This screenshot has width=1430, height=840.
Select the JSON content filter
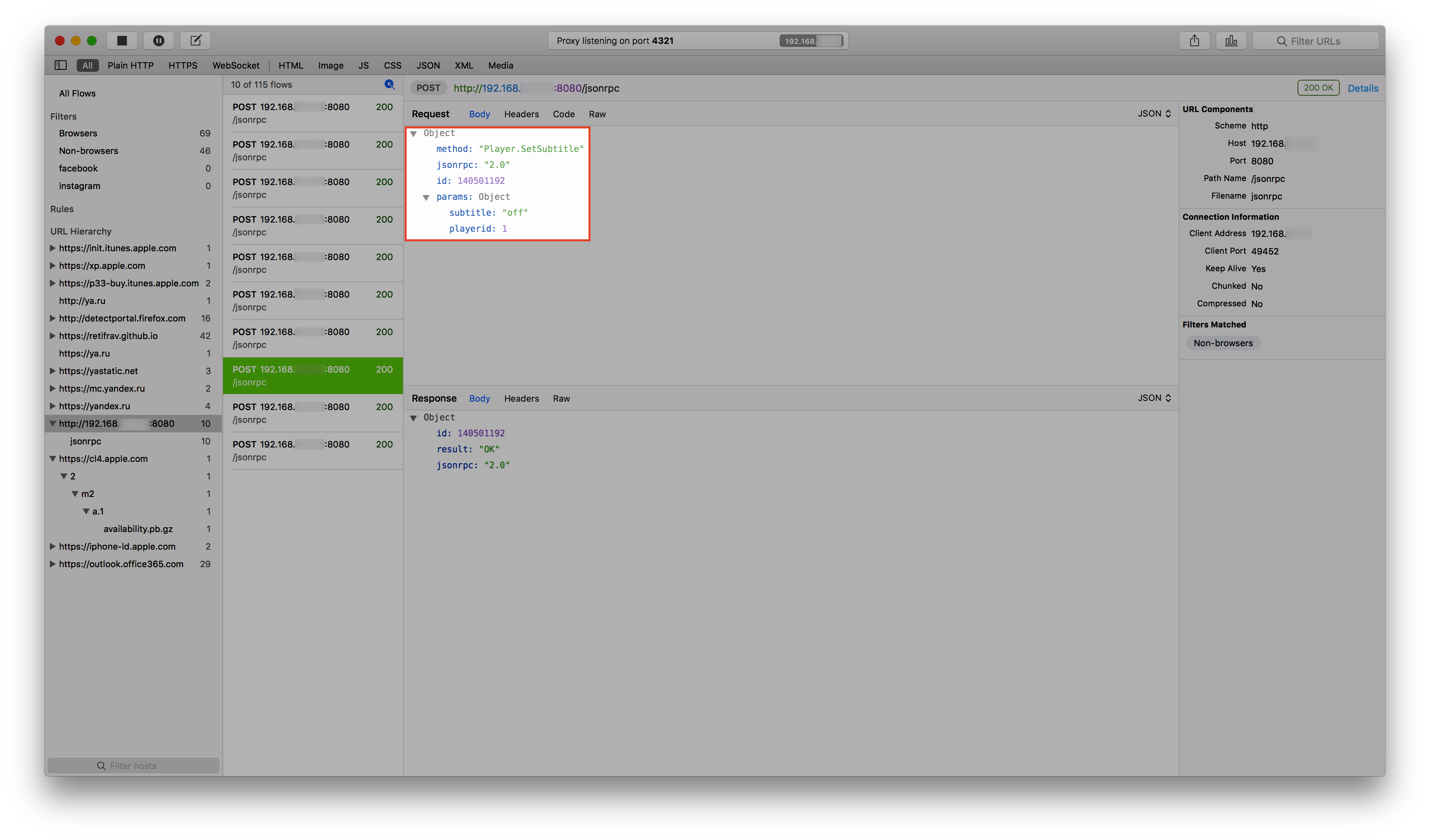[x=428, y=65]
